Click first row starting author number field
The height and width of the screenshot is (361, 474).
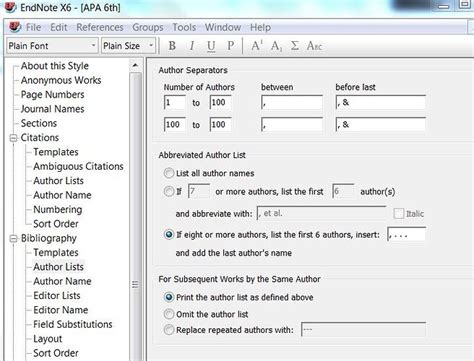tap(175, 102)
